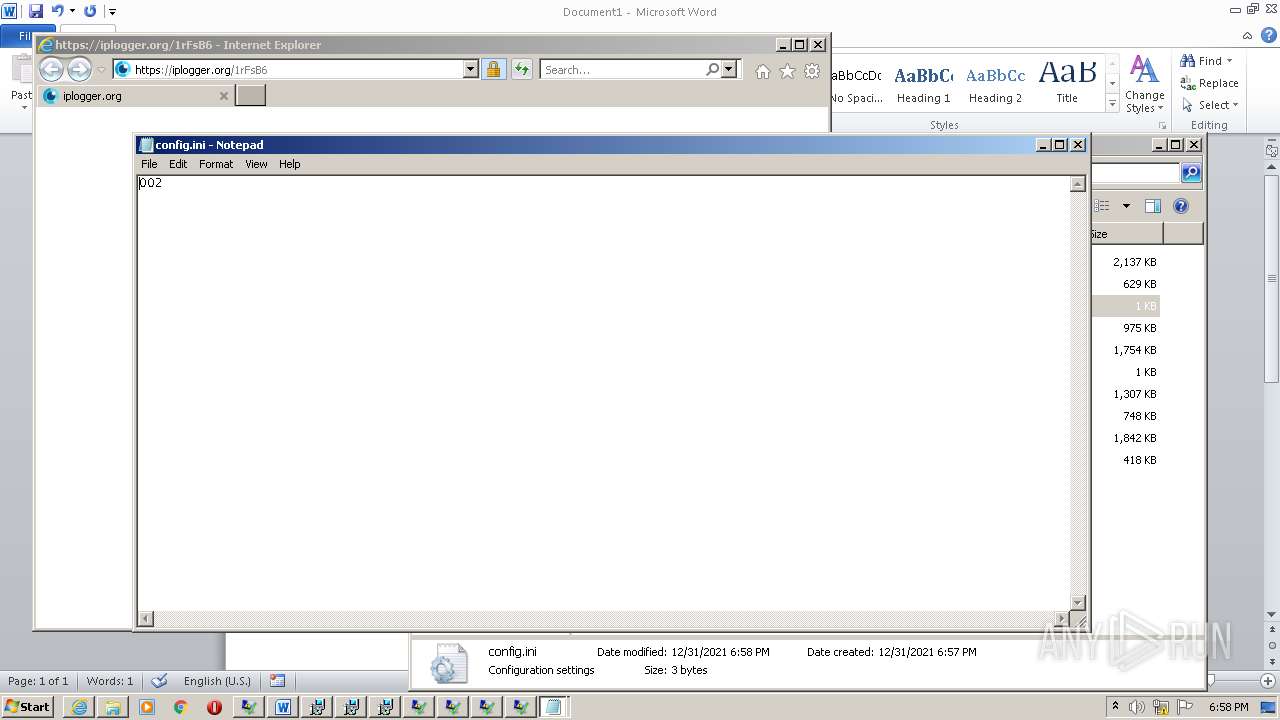Open Notepad Edit menu
The height and width of the screenshot is (720, 1280).
[178, 164]
